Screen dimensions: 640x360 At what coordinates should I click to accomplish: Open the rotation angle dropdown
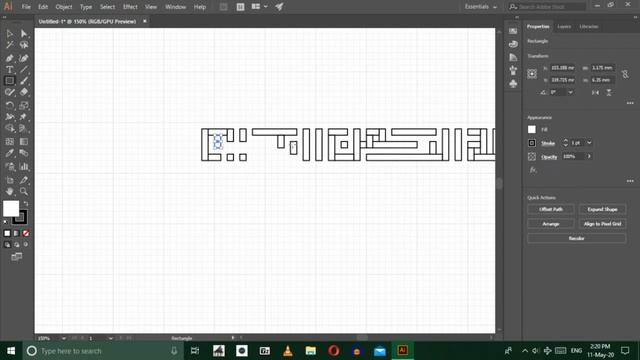tap(570, 93)
